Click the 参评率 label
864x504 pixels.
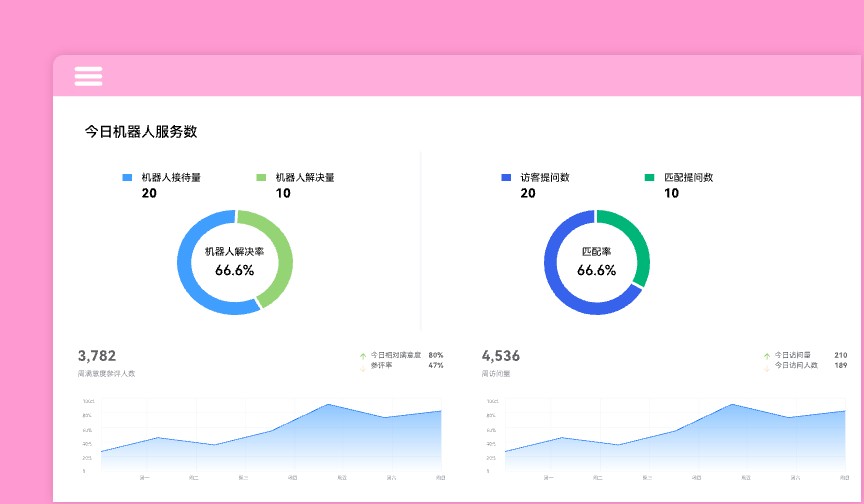pos(381,365)
